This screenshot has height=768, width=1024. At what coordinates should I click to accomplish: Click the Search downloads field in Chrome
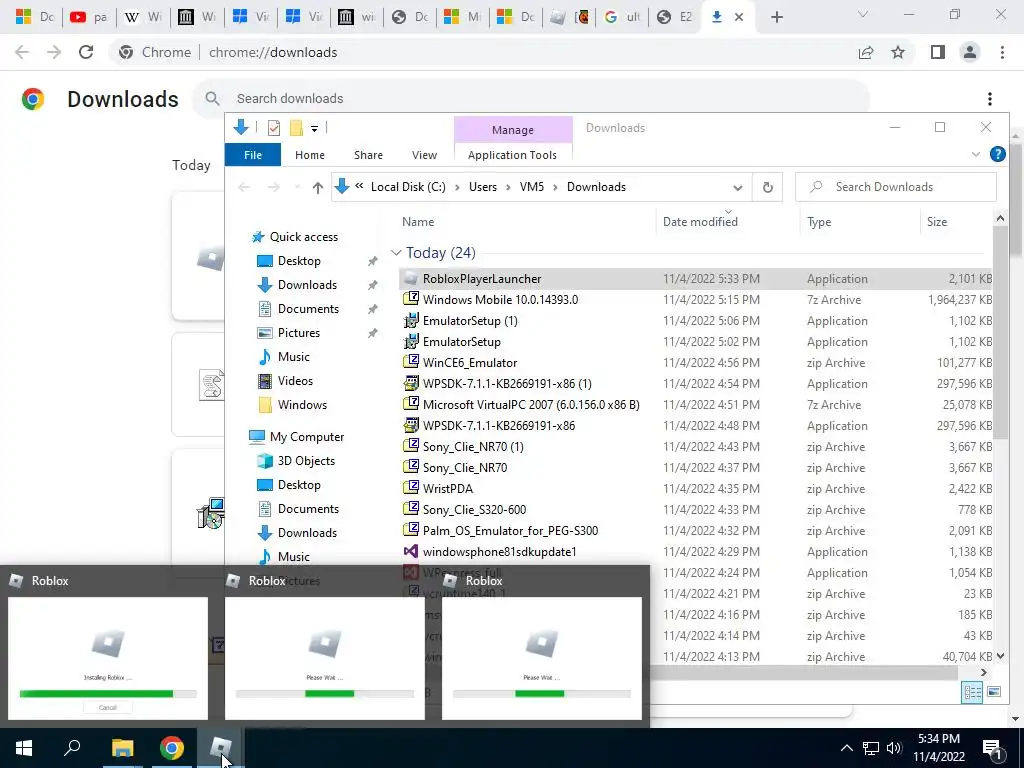click(530, 99)
